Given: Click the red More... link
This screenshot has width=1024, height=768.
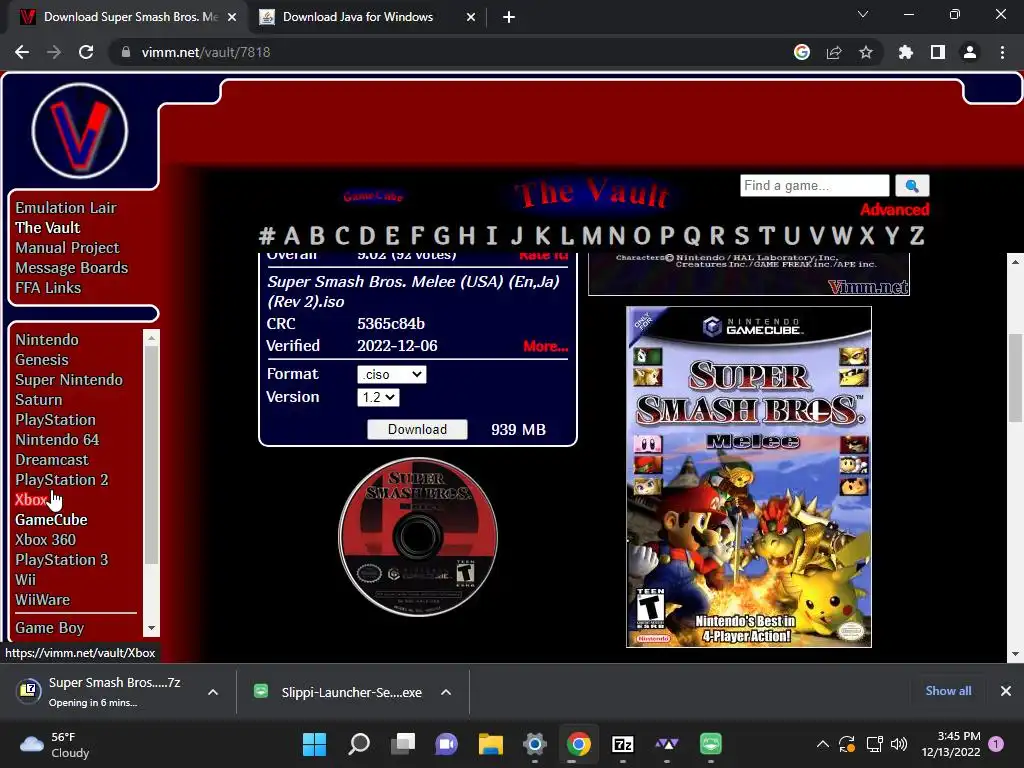Looking at the screenshot, I should pos(545,346).
